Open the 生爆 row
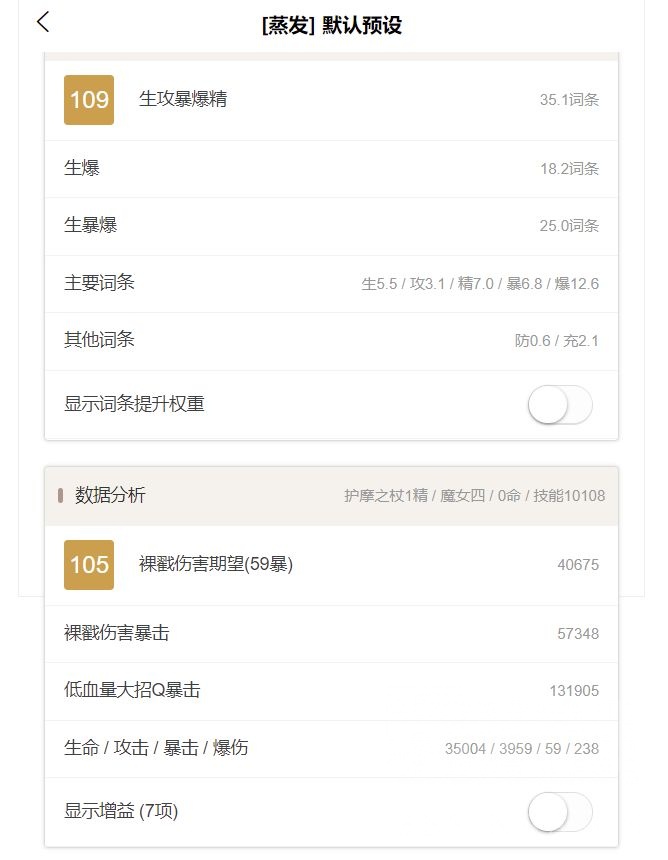Viewport: 668px width, 860px height. click(82, 168)
